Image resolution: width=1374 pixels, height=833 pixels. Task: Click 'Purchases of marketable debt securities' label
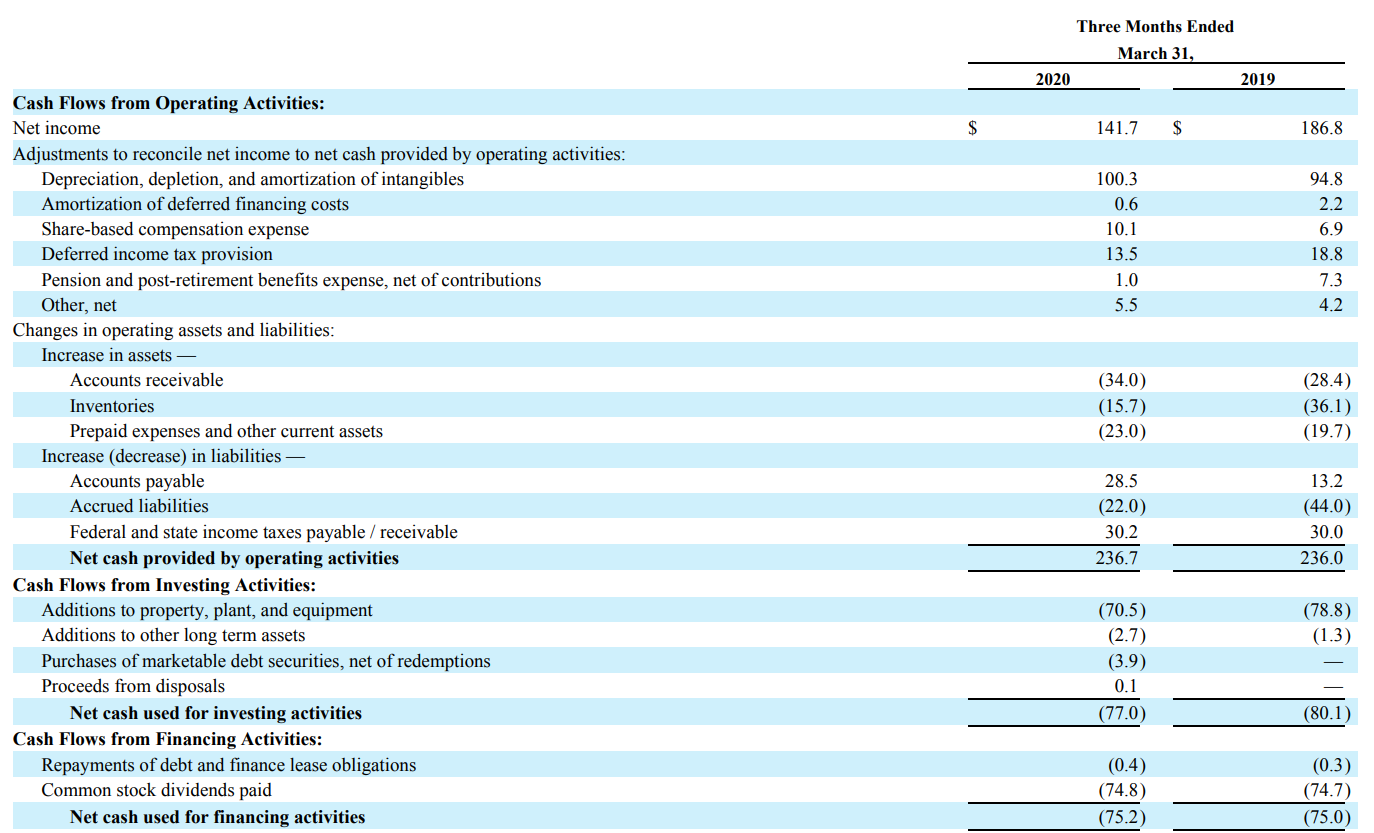coord(266,661)
